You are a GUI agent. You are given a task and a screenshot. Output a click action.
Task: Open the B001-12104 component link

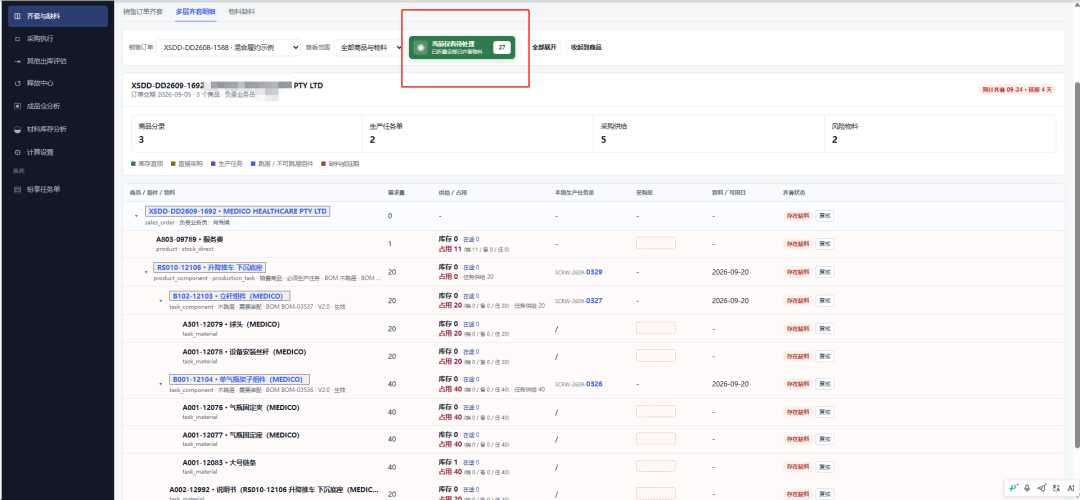point(239,379)
